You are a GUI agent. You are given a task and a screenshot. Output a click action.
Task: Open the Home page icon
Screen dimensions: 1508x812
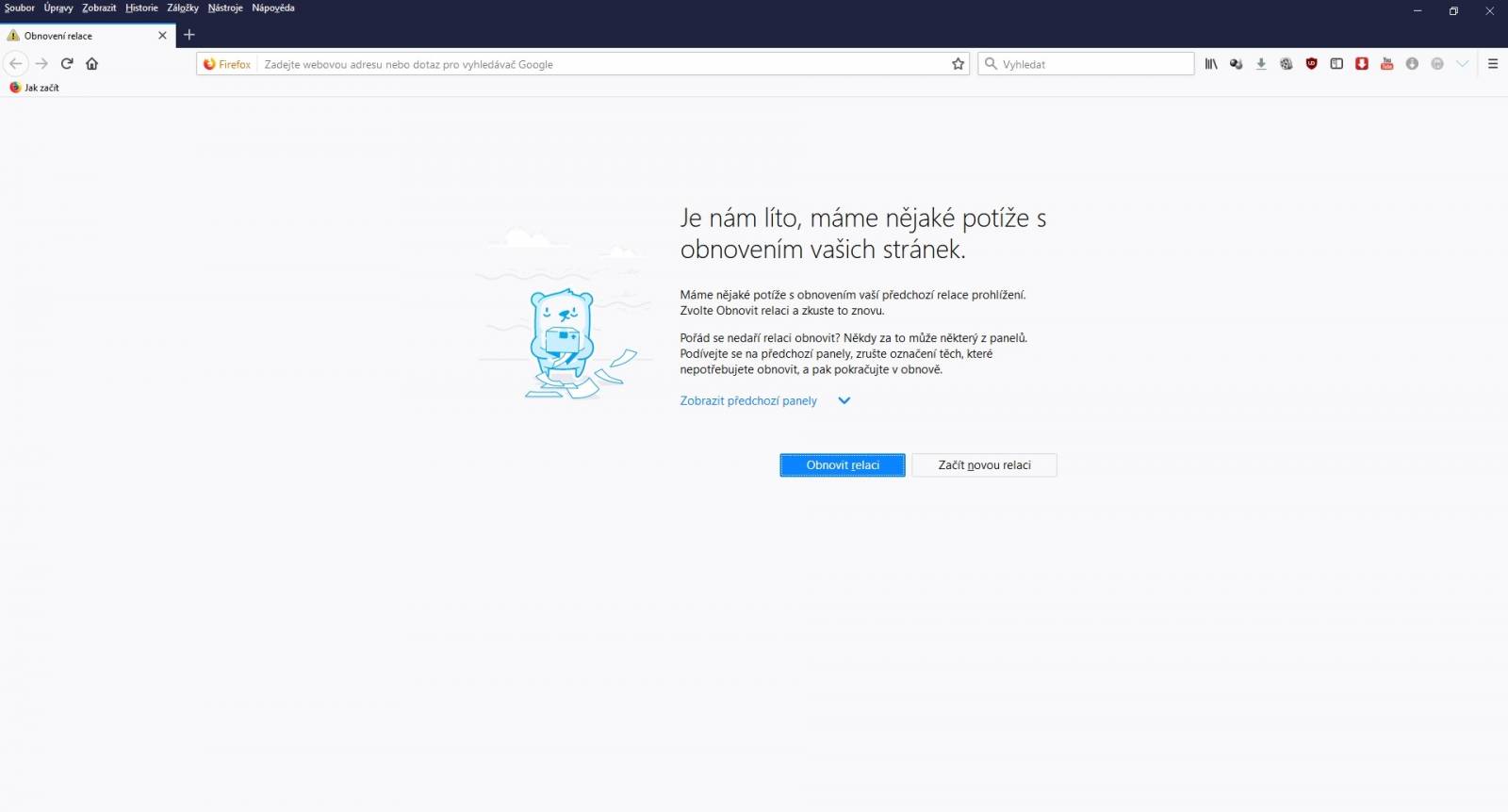tap(92, 64)
